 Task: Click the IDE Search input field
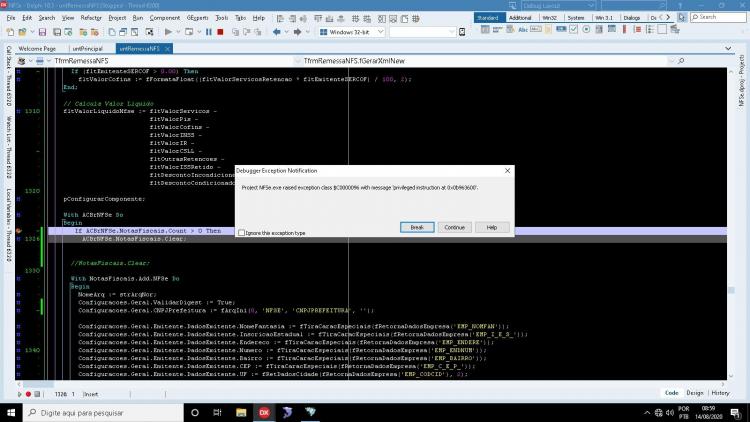[x=718, y=17]
